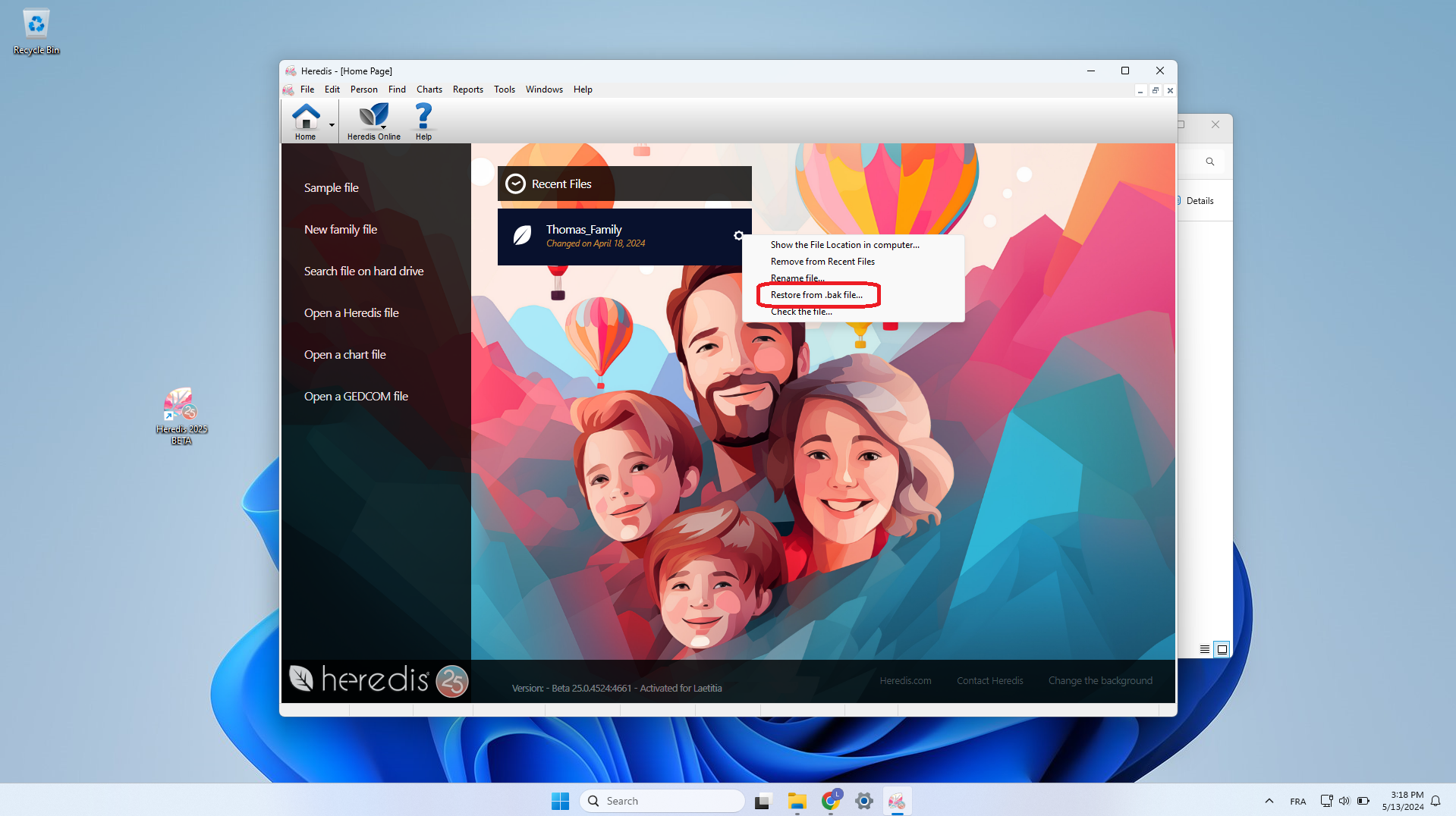Click Details in the background window
The width and height of the screenshot is (1456, 816).
(x=1200, y=201)
